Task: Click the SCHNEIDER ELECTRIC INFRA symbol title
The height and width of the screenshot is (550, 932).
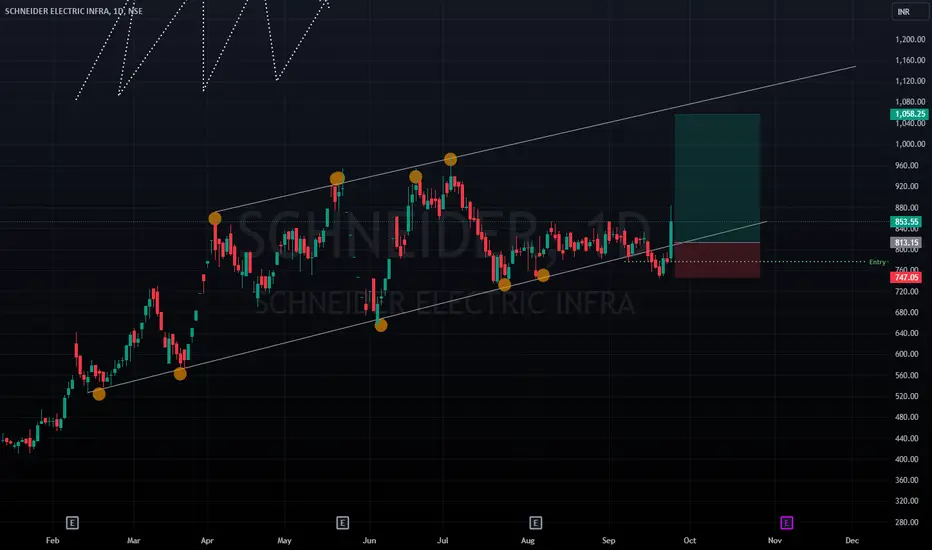Action: click(74, 11)
